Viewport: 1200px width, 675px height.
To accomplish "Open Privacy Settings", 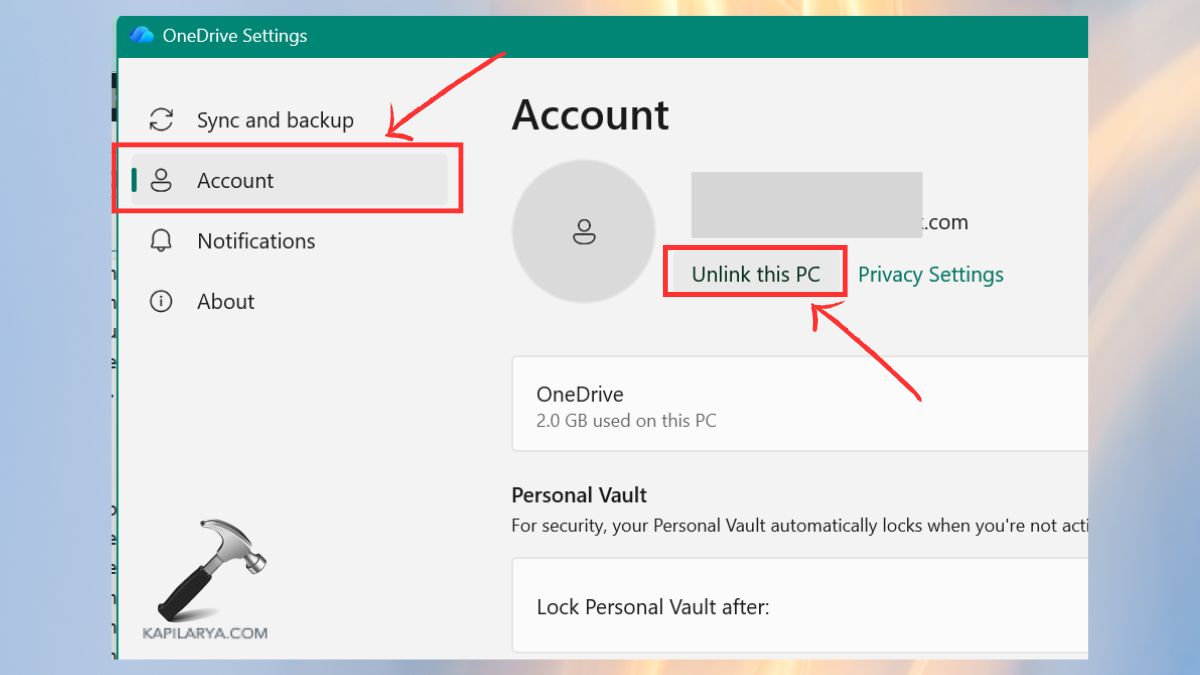I will [930, 274].
